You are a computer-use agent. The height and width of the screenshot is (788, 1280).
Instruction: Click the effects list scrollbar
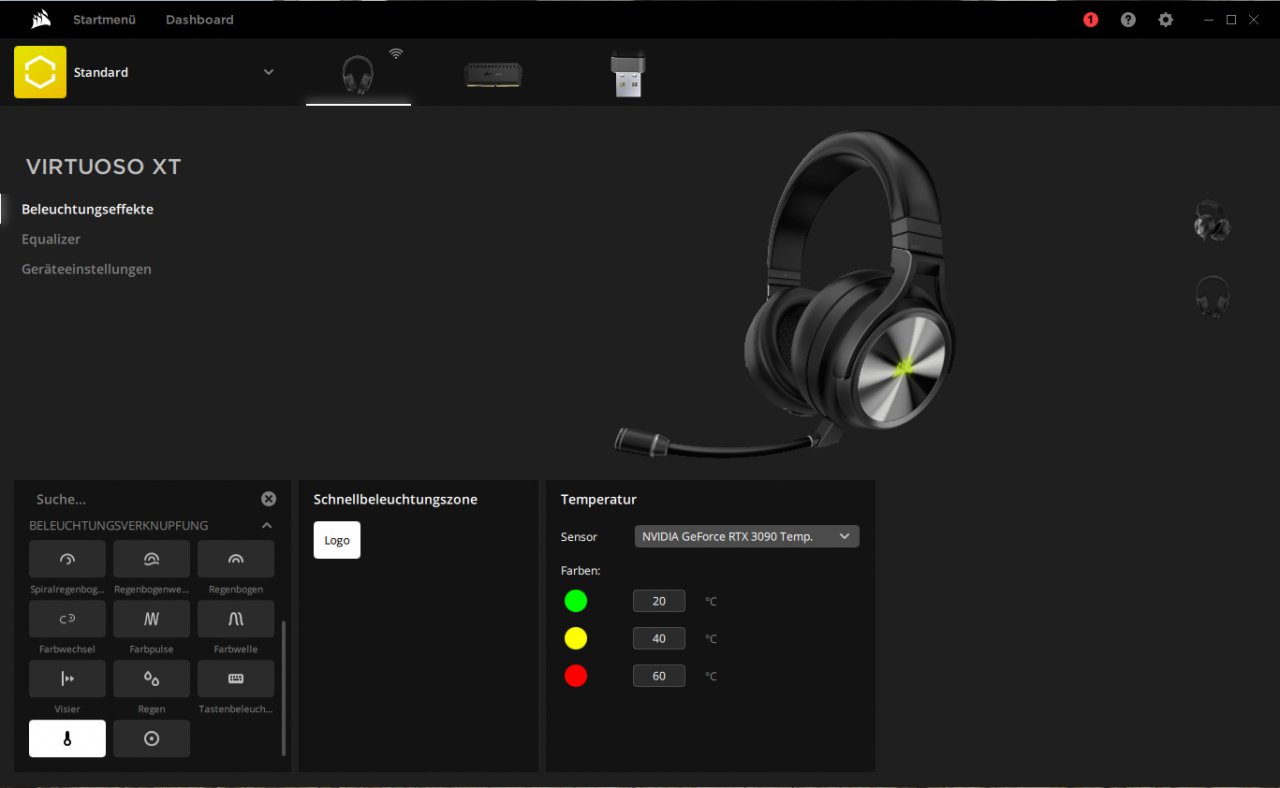point(284,687)
